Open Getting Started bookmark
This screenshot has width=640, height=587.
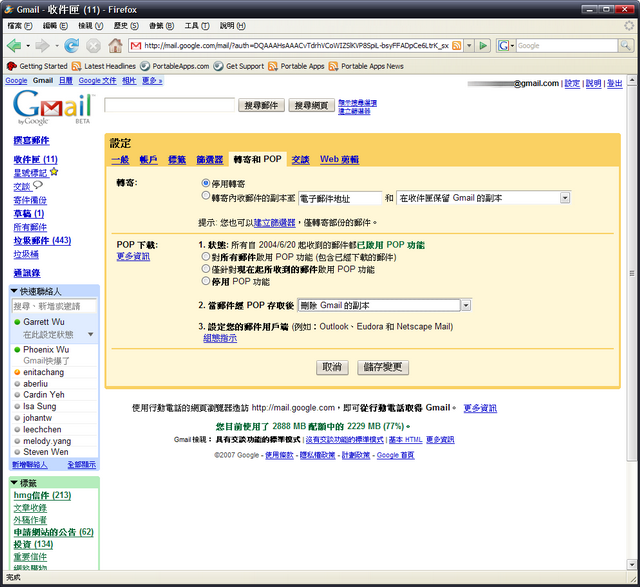click(x=37, y=66)
